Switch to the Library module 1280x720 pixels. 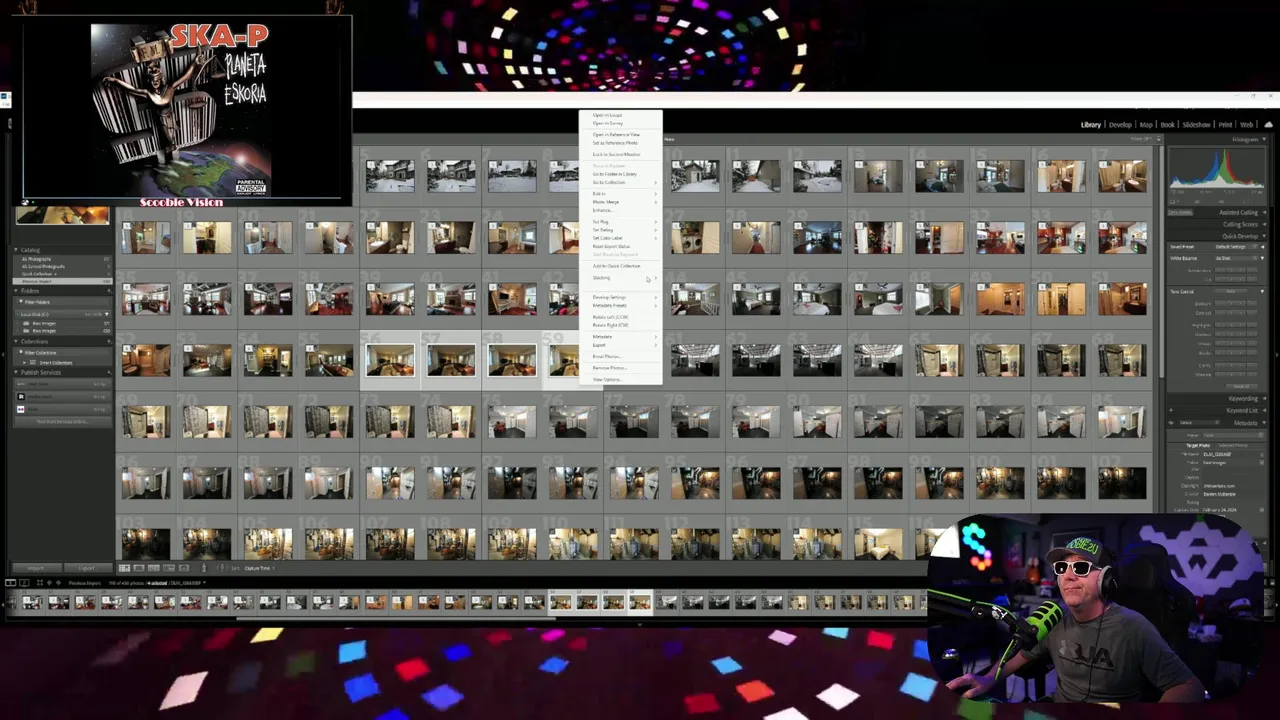(x=1090, y=125)
